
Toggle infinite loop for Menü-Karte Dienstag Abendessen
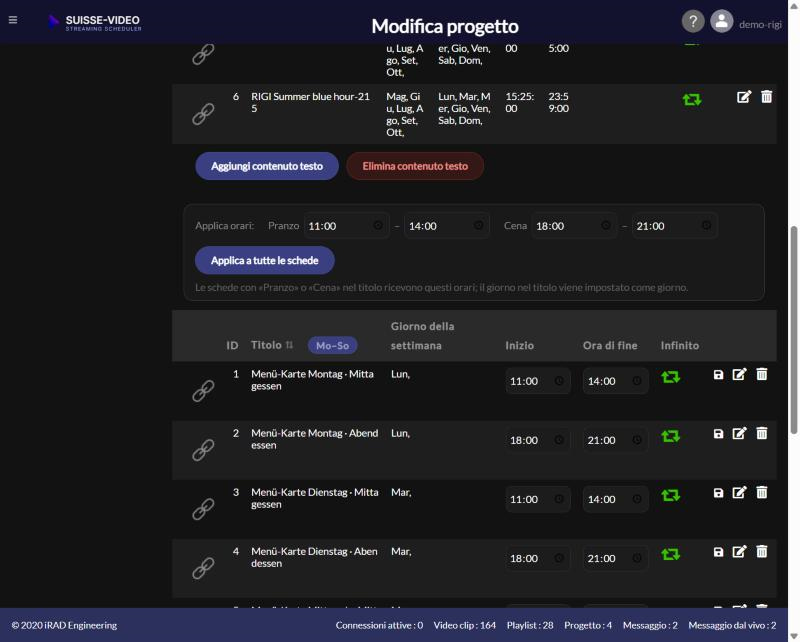point(670,554)
